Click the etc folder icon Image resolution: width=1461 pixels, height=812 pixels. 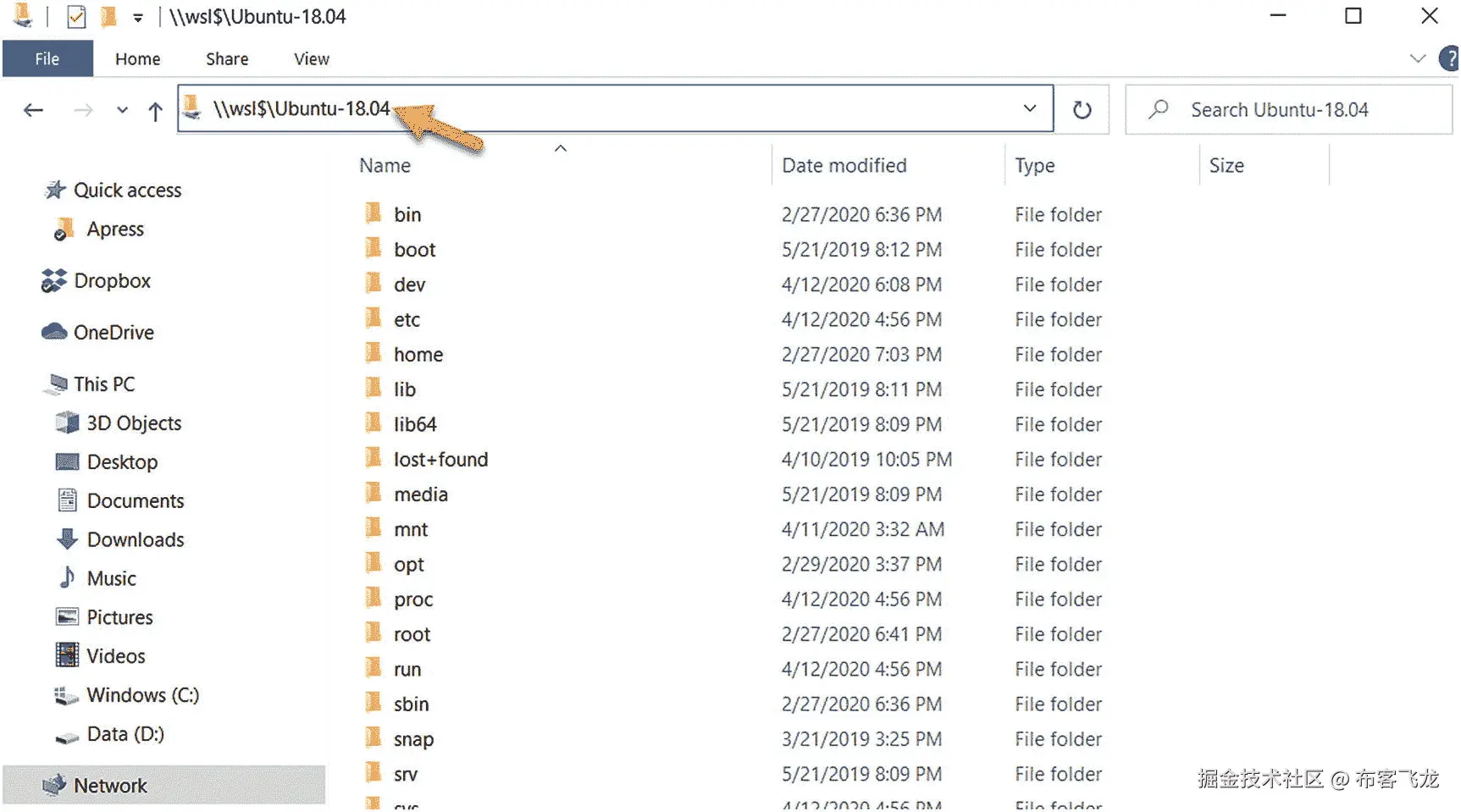(373, 318)
